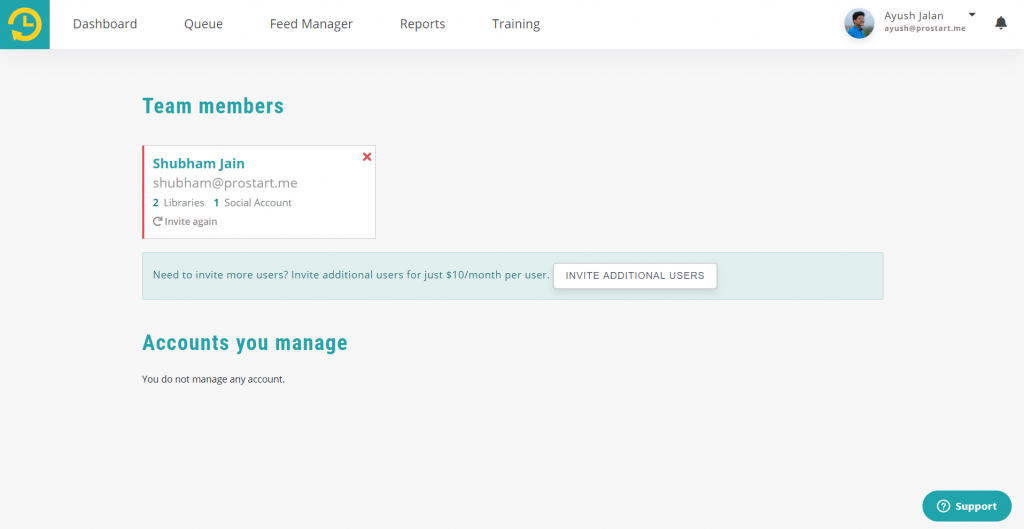This screenshot has width=1024, height=529.
Task: Remove Shubham Jain with red X
Action: (367, 157)
